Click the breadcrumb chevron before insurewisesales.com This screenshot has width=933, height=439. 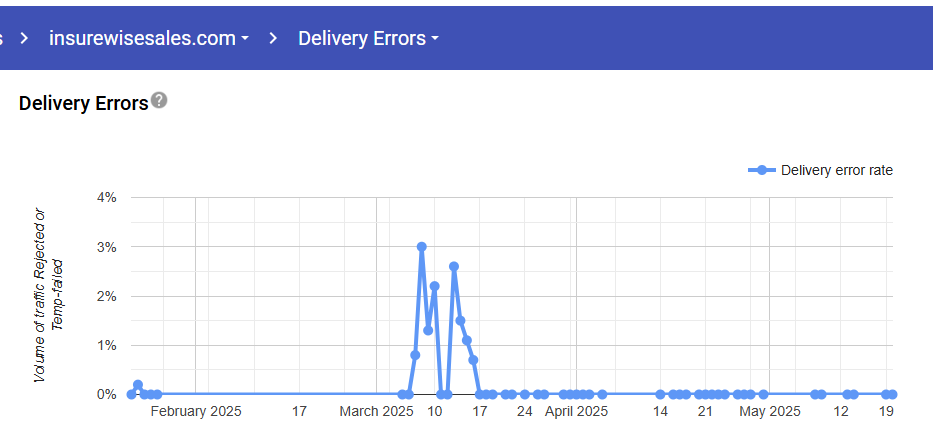tap(24, 39)
